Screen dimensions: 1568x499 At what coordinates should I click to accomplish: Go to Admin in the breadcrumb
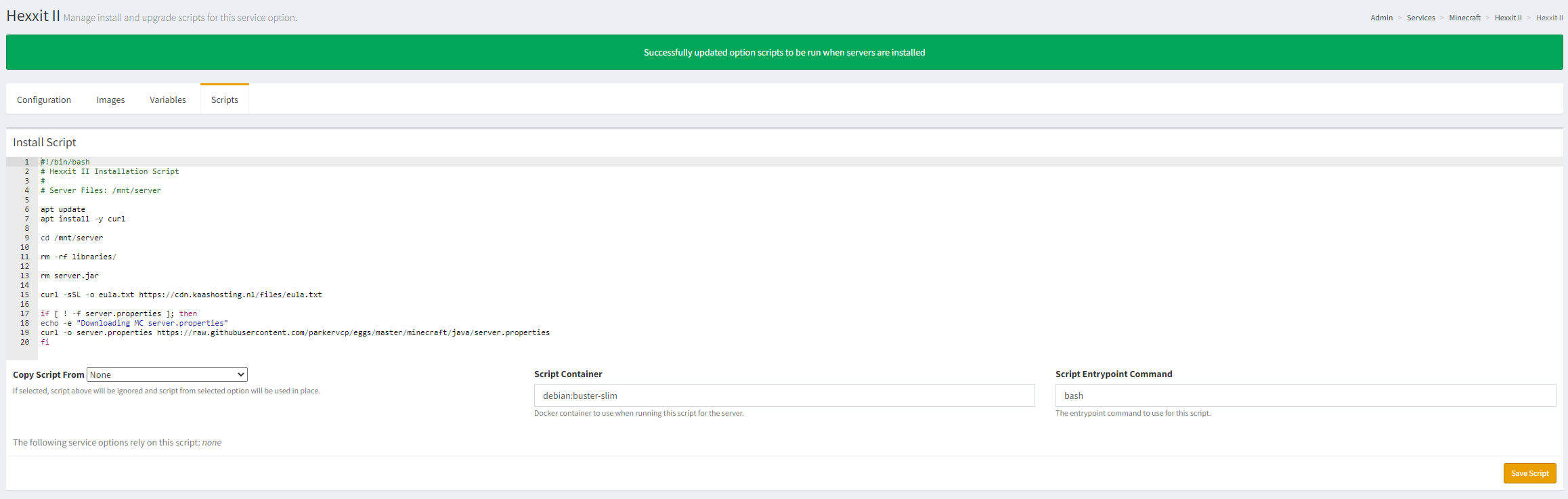(x=1381, y=18)
